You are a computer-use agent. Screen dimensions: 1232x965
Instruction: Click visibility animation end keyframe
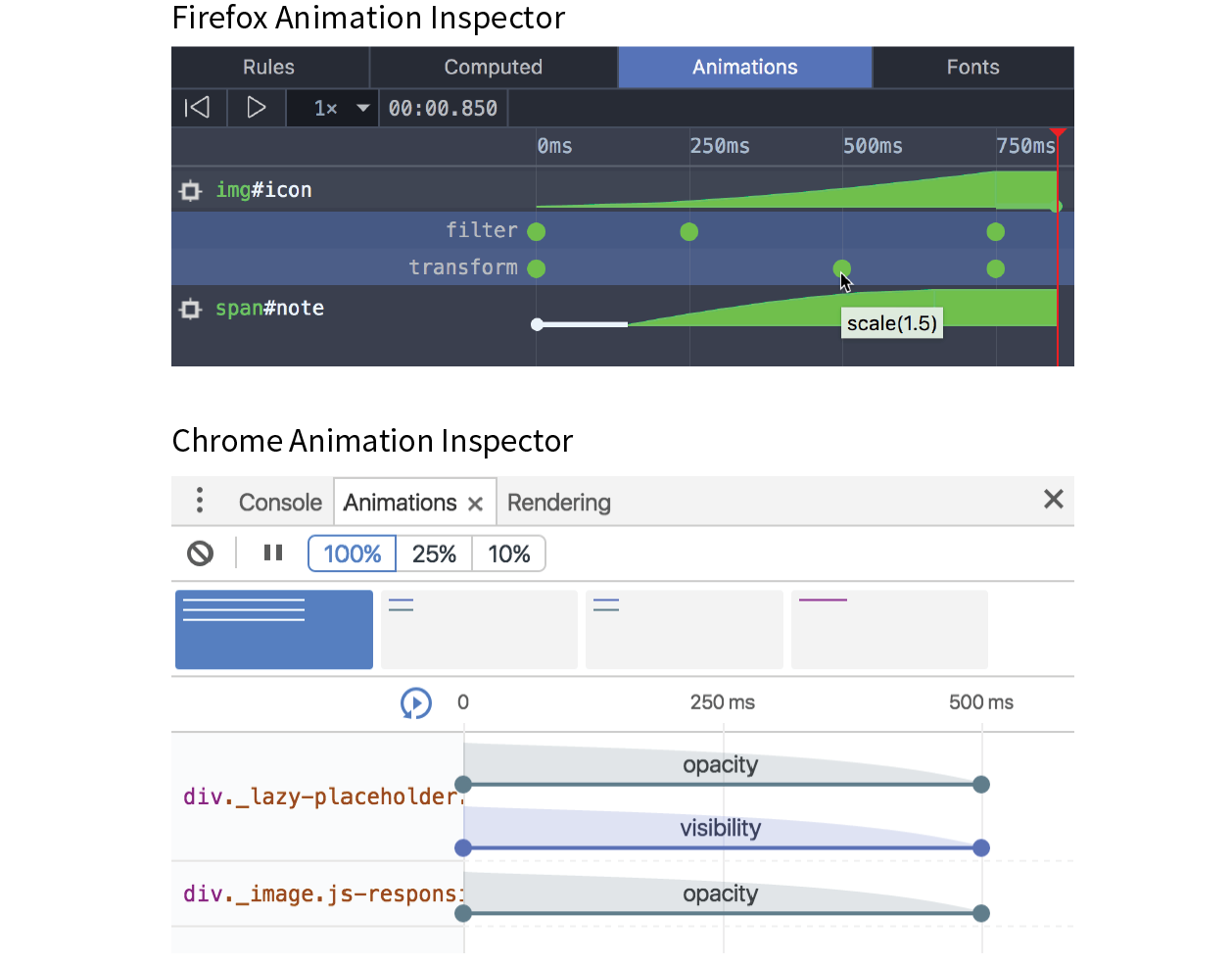pyautogui.click(x=981, y=848)
